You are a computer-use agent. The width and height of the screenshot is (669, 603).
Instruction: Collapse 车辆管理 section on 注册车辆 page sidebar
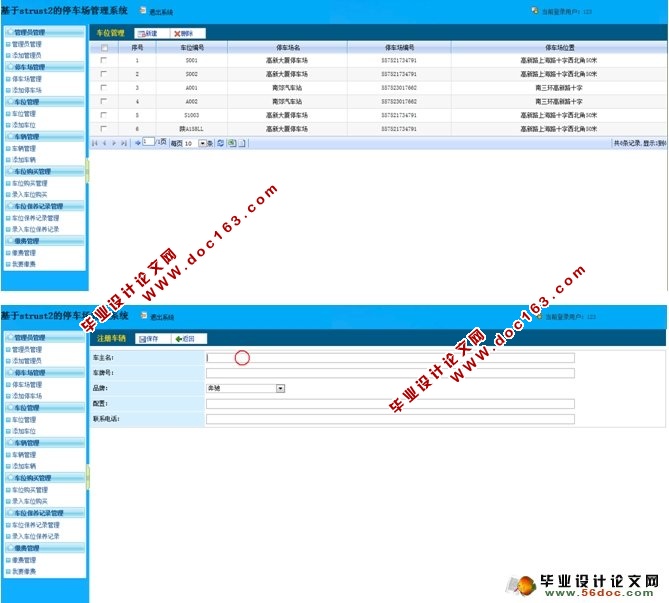pos(45,443)
